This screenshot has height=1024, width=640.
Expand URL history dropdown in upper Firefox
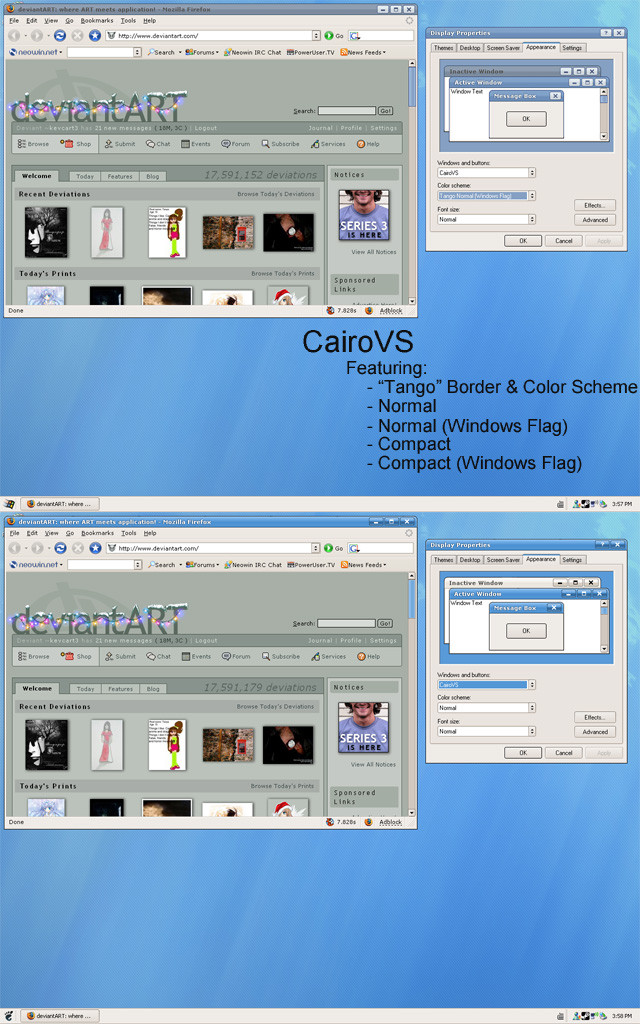coord(316,36)
